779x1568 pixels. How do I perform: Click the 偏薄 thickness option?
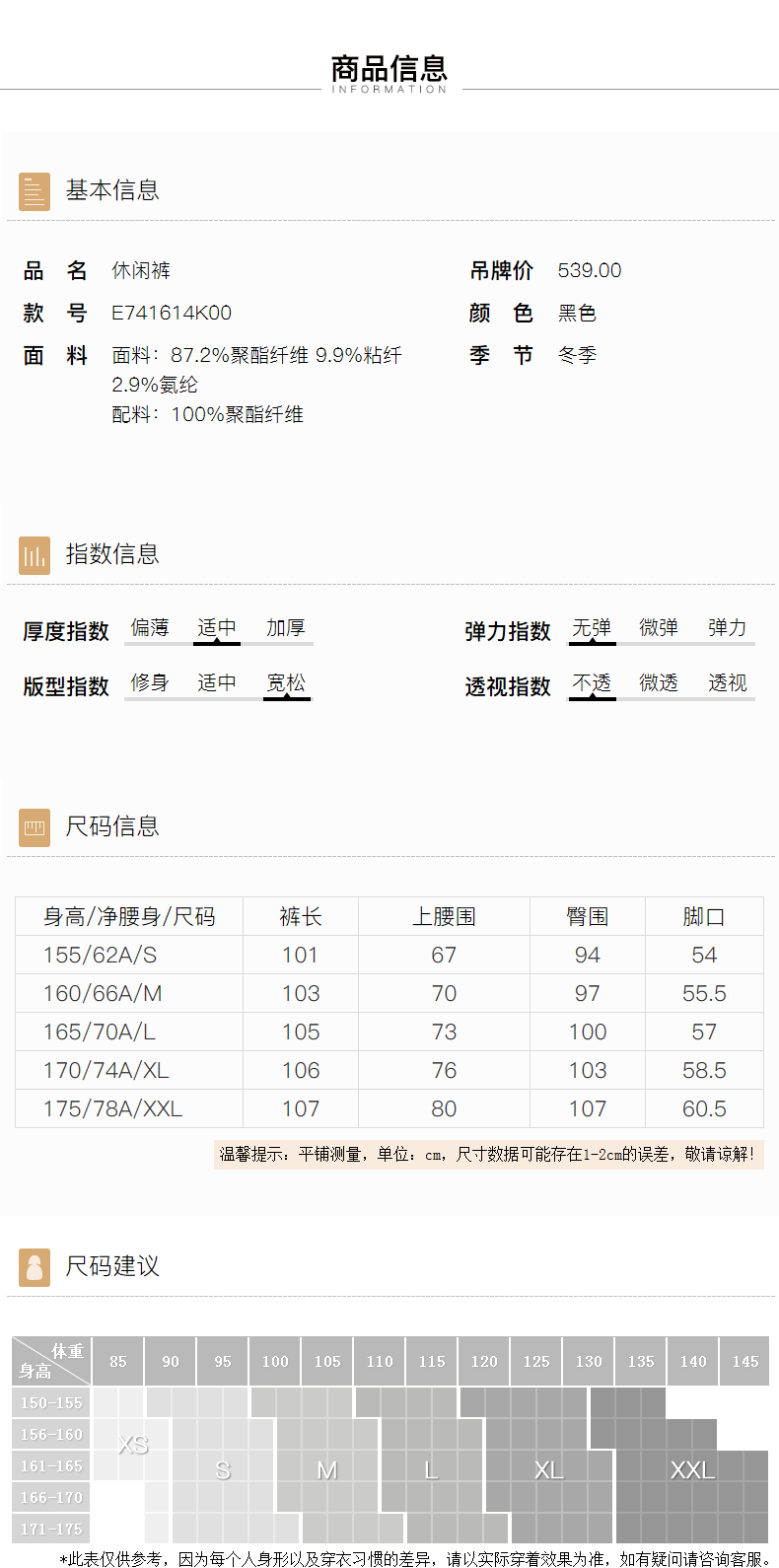pyautogui.click(x=150, y=628)
